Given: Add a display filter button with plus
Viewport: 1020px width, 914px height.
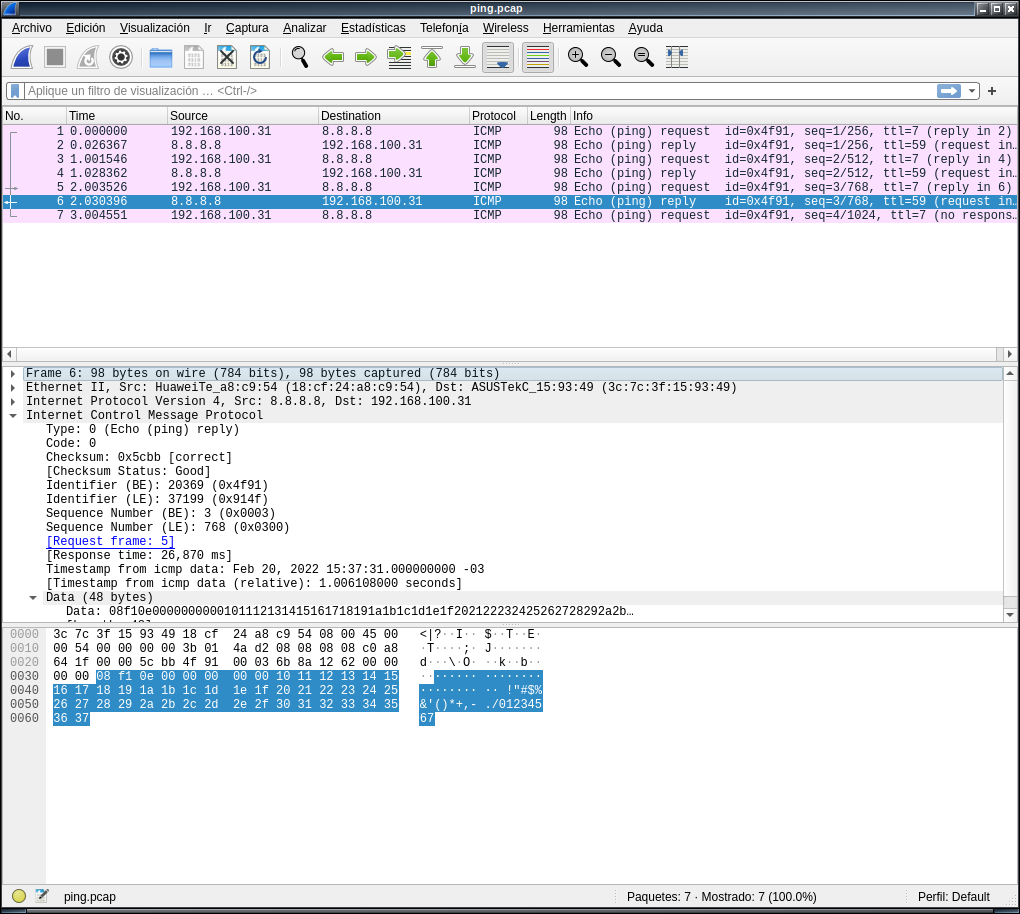Looking at the screenshot, I should click(992, 91).
